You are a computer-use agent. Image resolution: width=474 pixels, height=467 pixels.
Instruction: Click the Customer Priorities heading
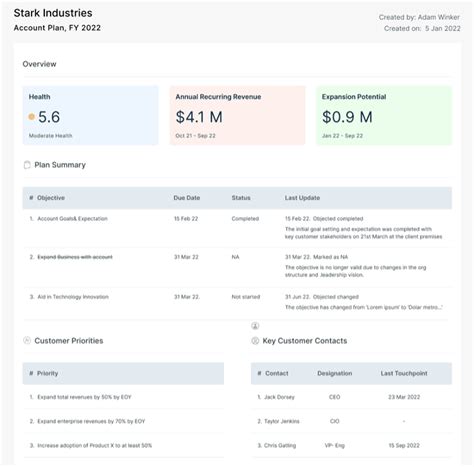click(x=69, y=341)
